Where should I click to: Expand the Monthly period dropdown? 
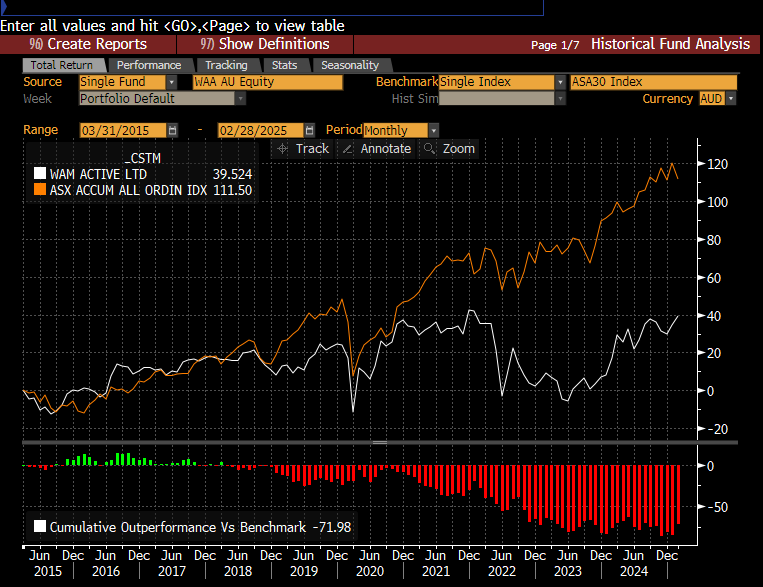pyautogui.click(x=434, y=130)
